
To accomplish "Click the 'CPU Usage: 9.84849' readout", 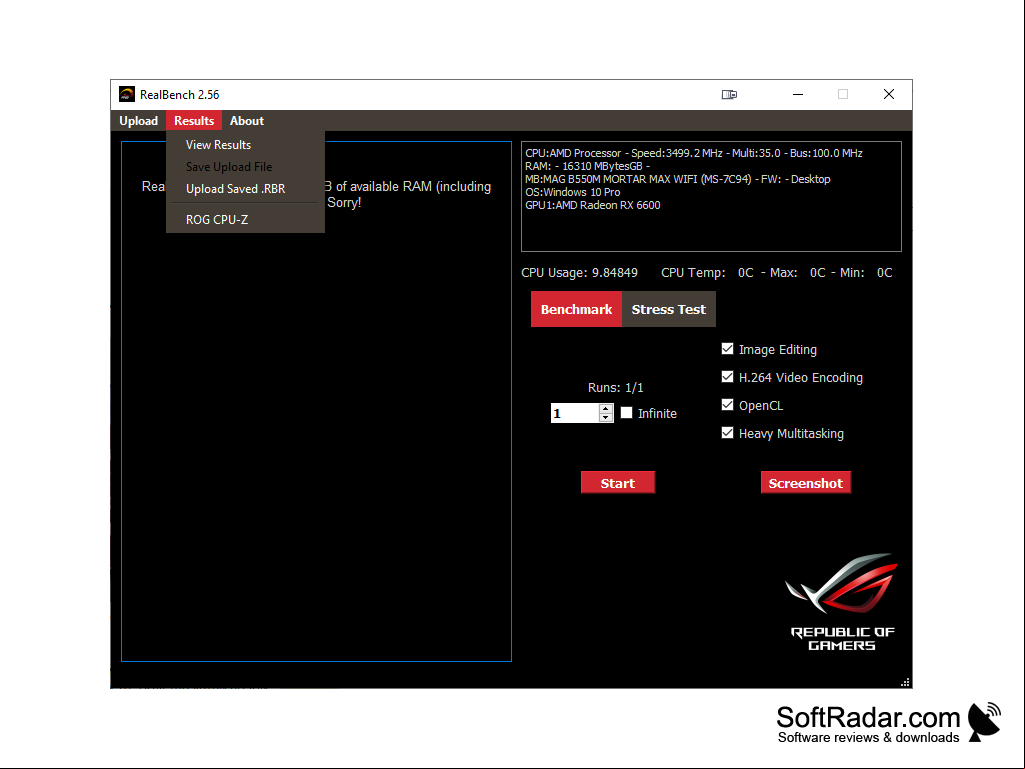I will click(579, 273).
